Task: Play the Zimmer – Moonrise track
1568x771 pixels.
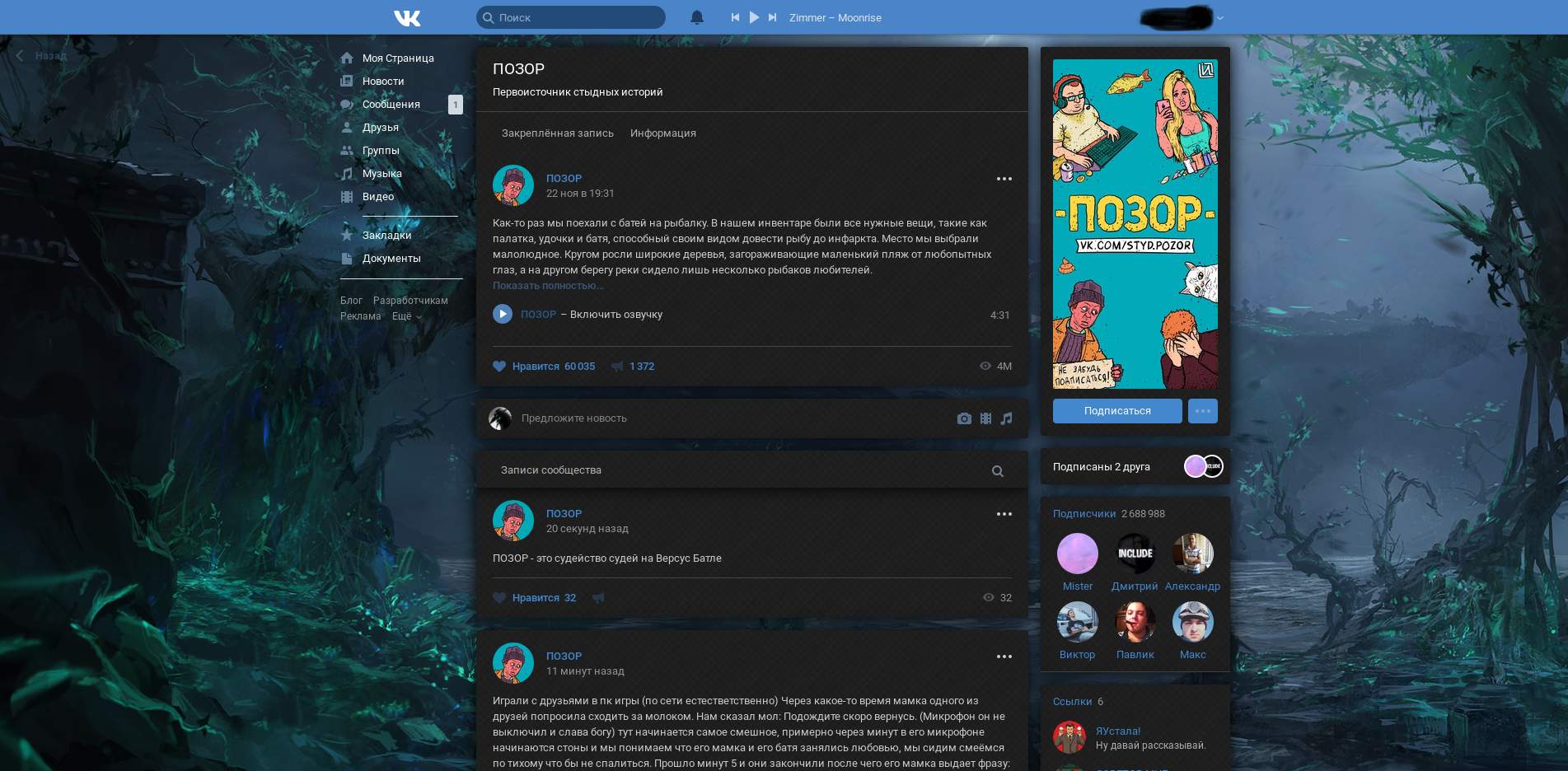Action: [754, 17]
